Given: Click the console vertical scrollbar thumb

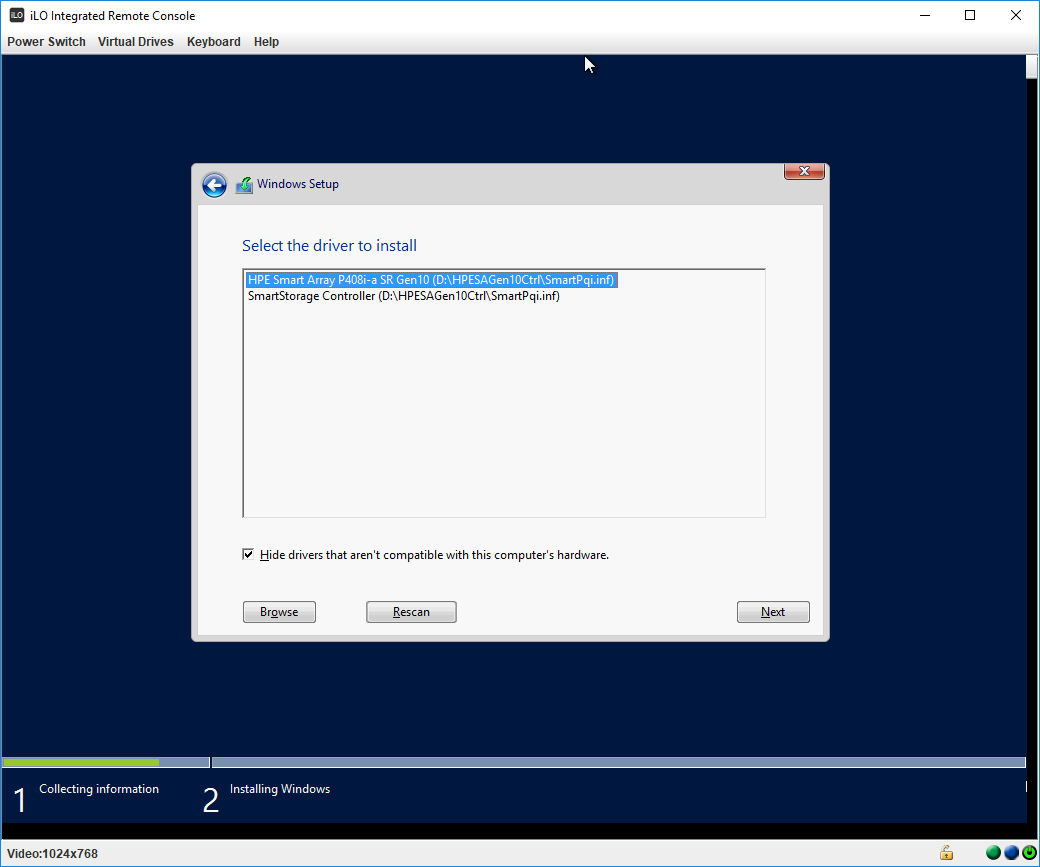Looking at the screenshot, I should 1031,67.
